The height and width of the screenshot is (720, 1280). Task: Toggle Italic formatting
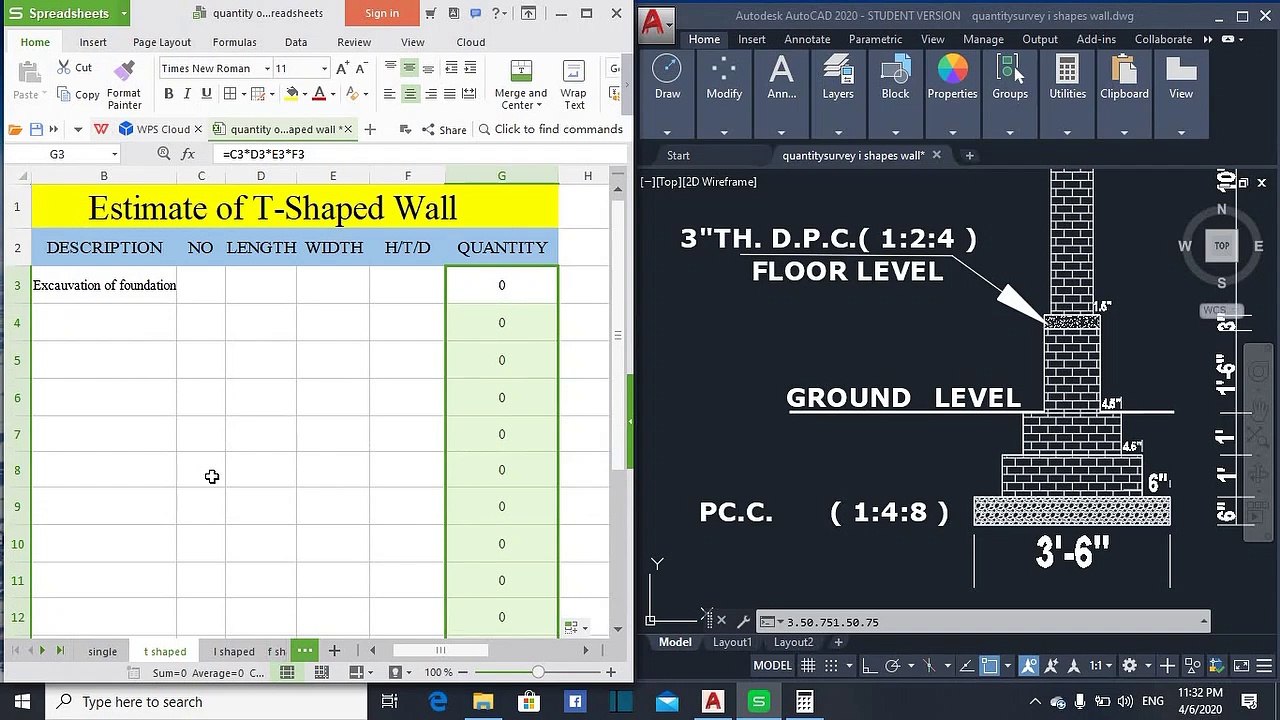point(187,94)
